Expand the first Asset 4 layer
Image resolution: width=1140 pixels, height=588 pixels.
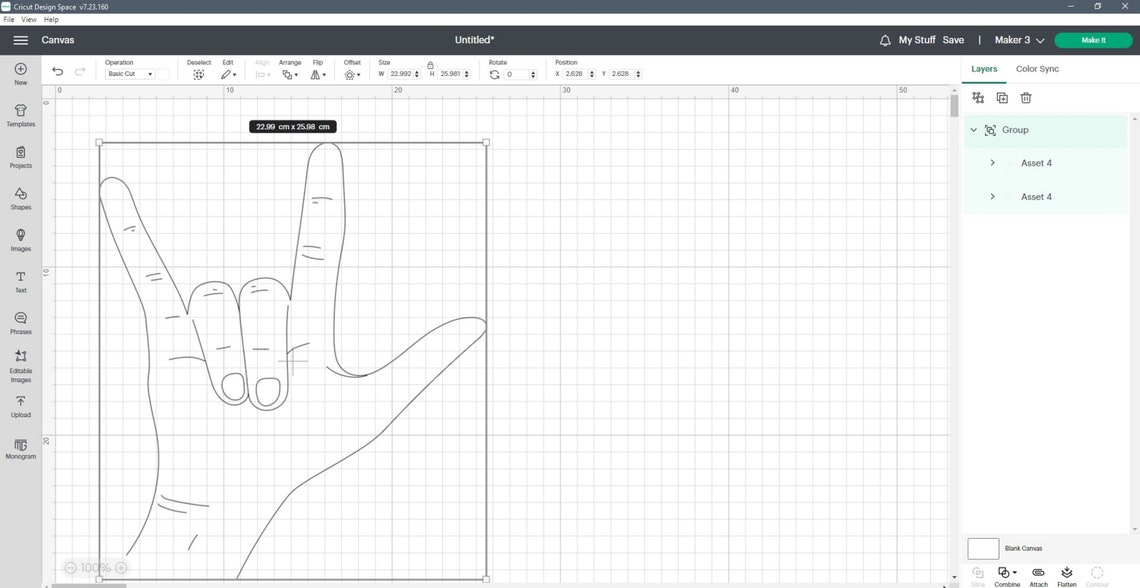click(x=992, y=162)
